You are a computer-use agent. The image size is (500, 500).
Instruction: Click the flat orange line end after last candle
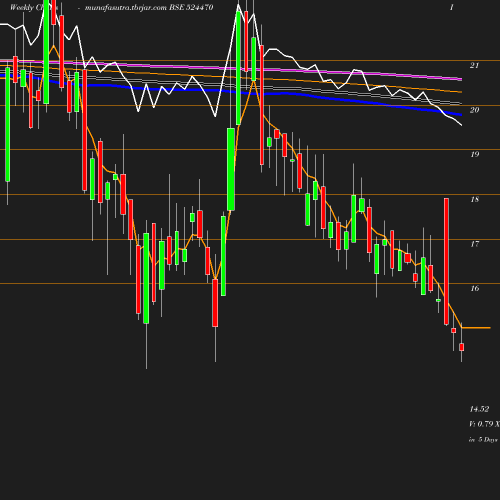(x=476, y=328)
